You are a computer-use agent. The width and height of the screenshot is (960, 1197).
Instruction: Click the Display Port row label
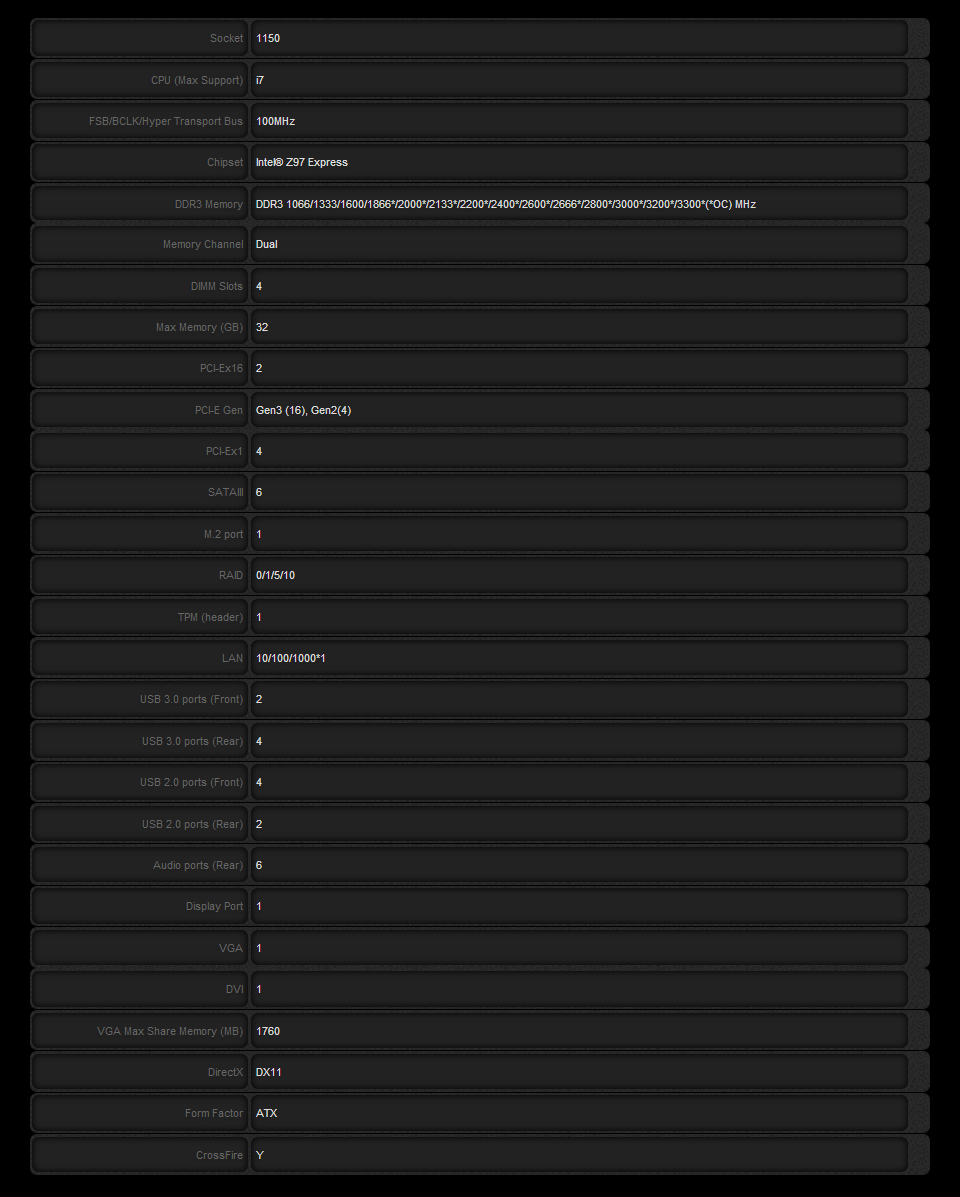click(x=214, y=906)
